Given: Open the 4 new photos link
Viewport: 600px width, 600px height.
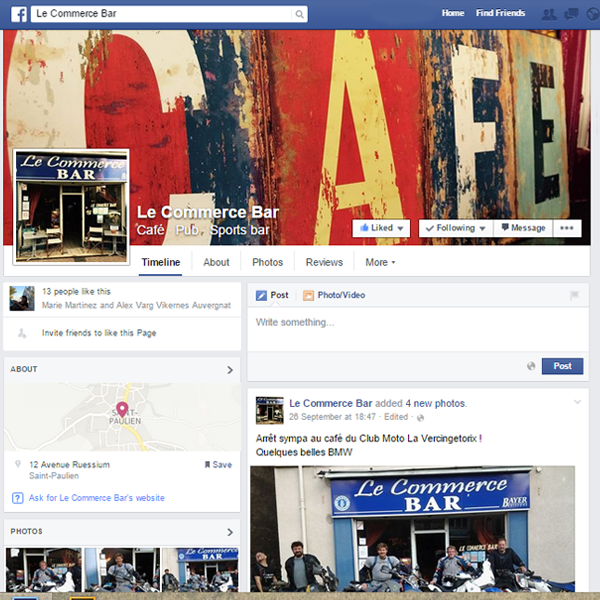Looking at the screenshot, I should coord(436,403).
